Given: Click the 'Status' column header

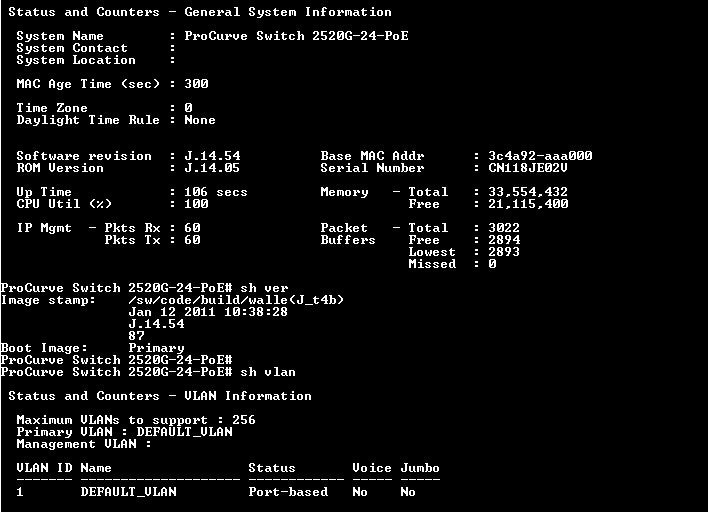Looking at the screenshot, I should (x=272, y=468).
